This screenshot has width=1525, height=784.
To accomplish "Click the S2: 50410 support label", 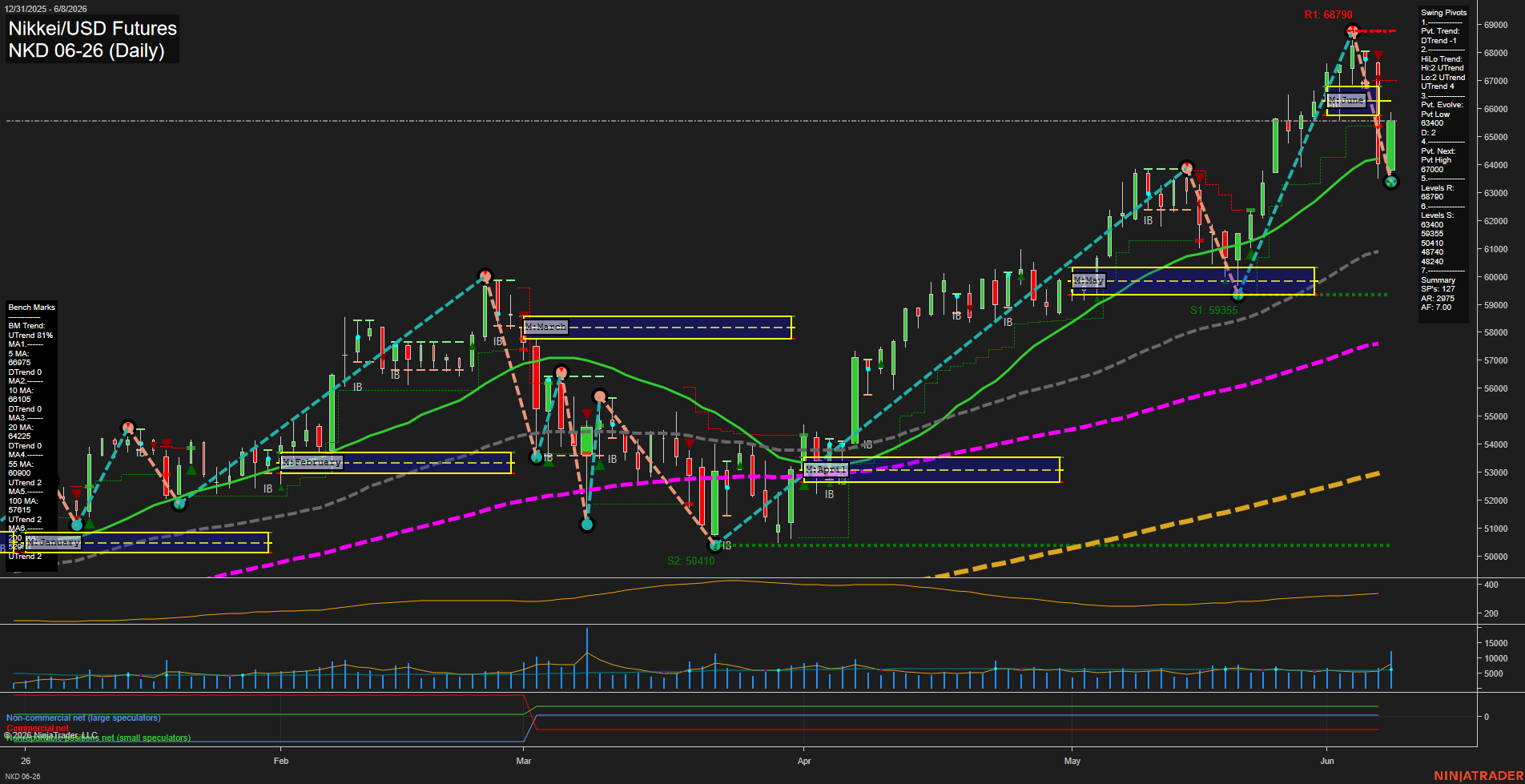I will 690,561.
